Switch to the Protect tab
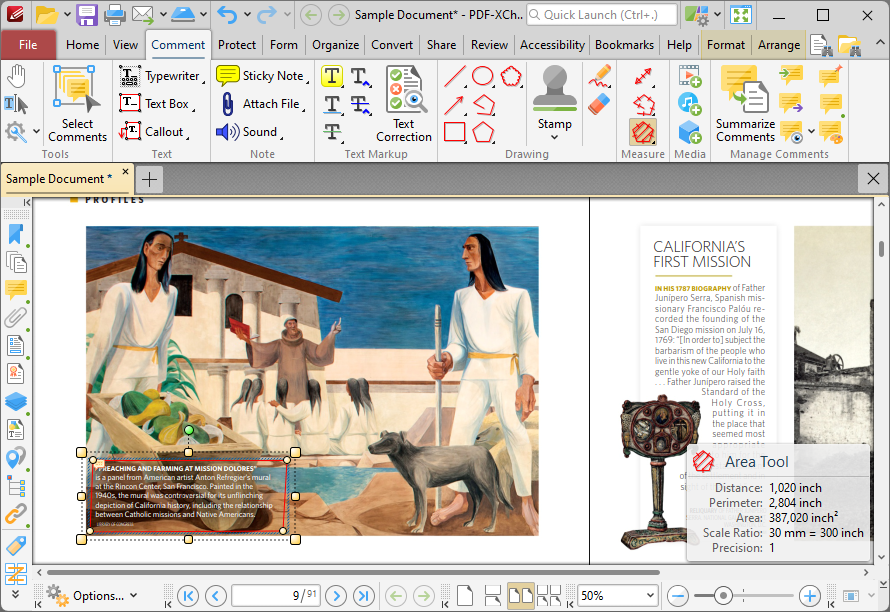The height and width of the screenshot is (612, 890). (x=237, y=45)
